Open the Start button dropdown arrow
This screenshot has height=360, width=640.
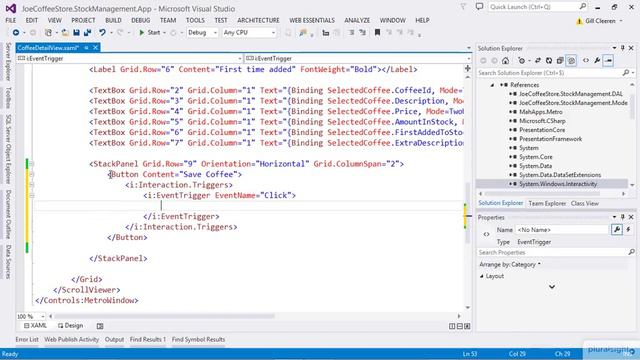(x=164, y=33)
